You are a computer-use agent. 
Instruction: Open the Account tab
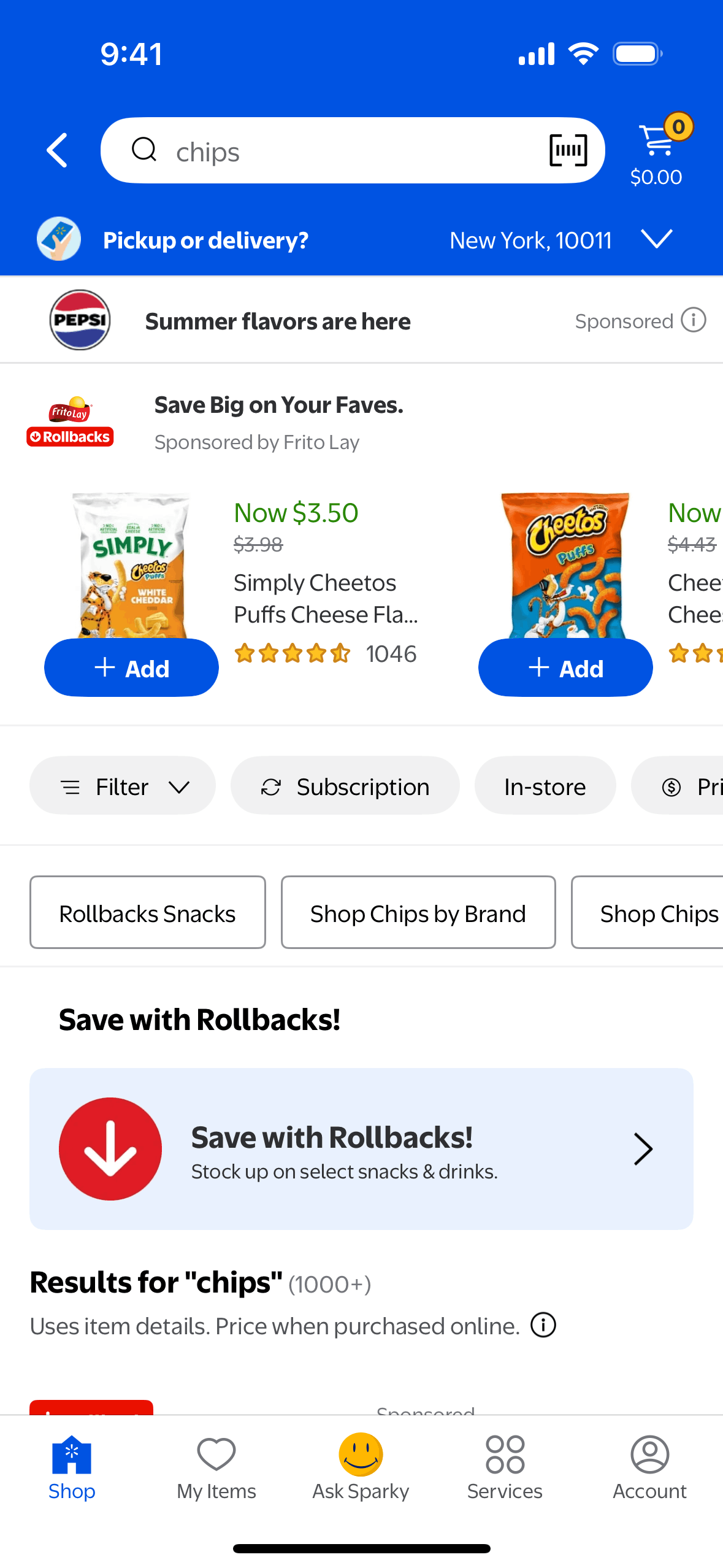tap(649, 1467)
